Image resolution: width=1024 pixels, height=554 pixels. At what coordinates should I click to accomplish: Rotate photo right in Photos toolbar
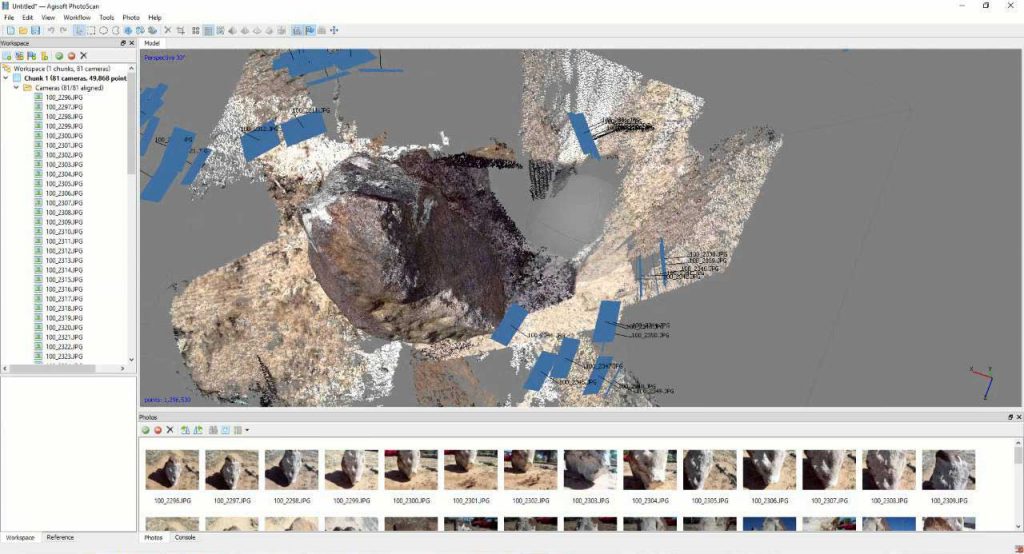point(198,430)
